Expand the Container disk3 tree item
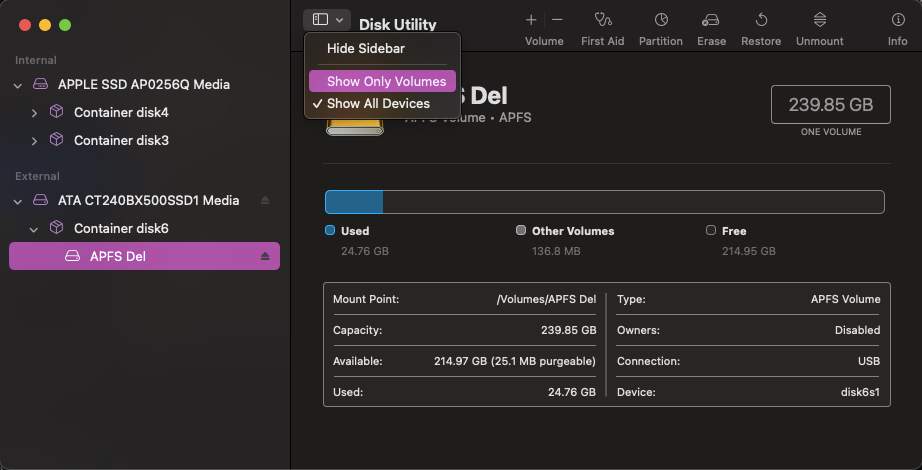Image resolution: width=922 pixels, height=470 pixels. 35,140
